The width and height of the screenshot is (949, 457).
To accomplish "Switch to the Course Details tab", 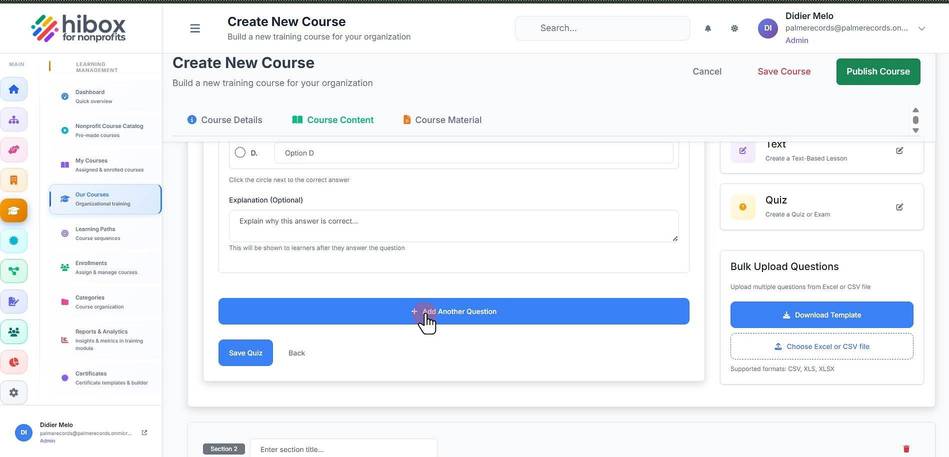I will [225, 120].
